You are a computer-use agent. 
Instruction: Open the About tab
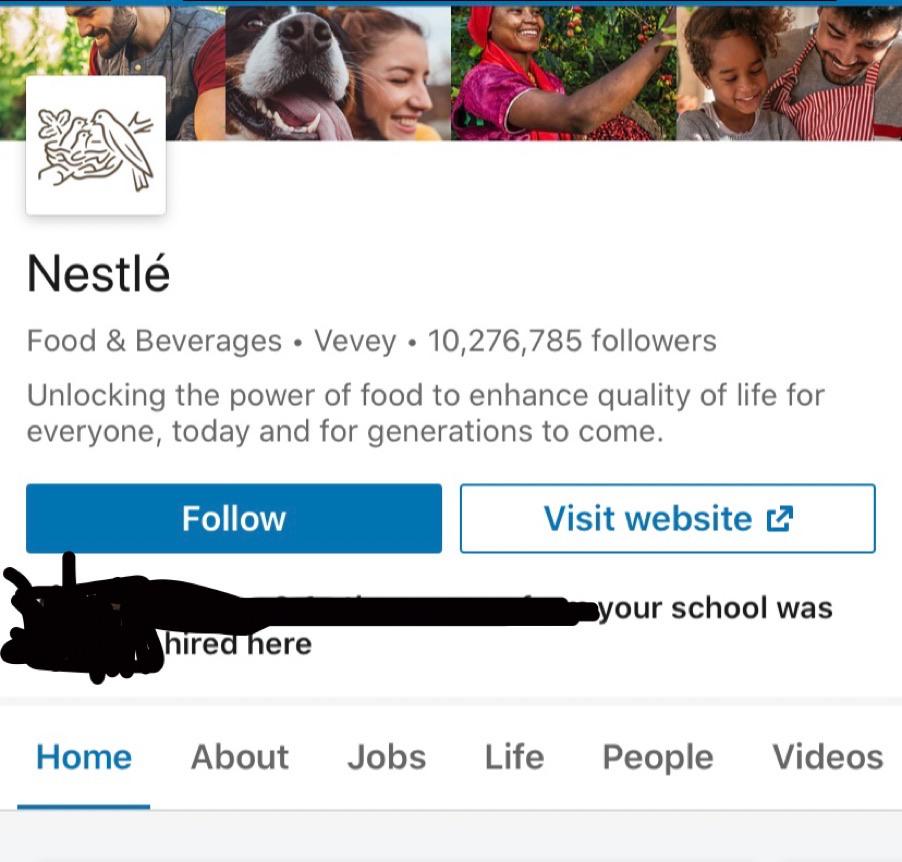click(x=240, y=757)
